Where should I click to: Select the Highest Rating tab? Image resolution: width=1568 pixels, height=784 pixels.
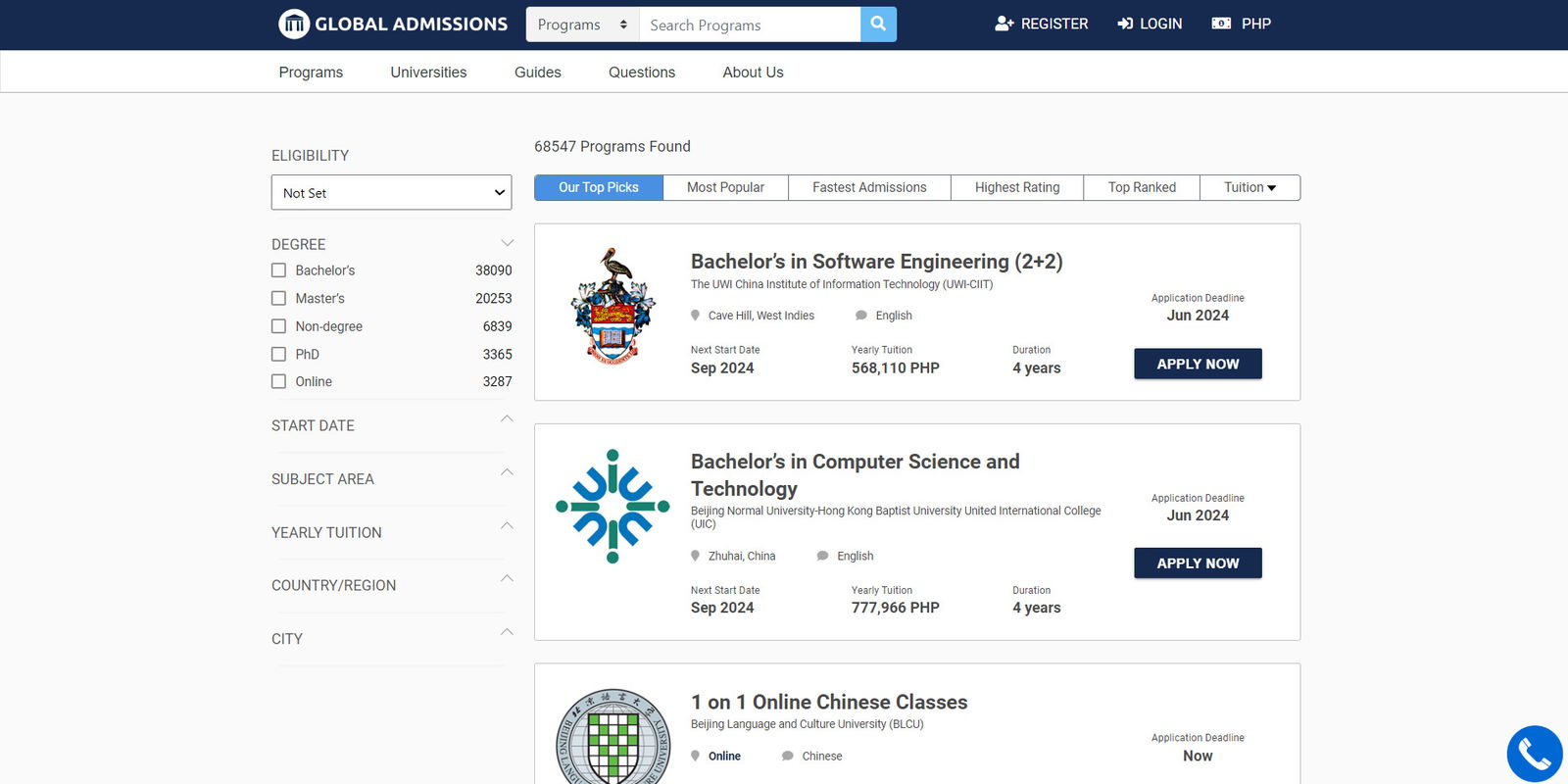tap(1016, 187)
